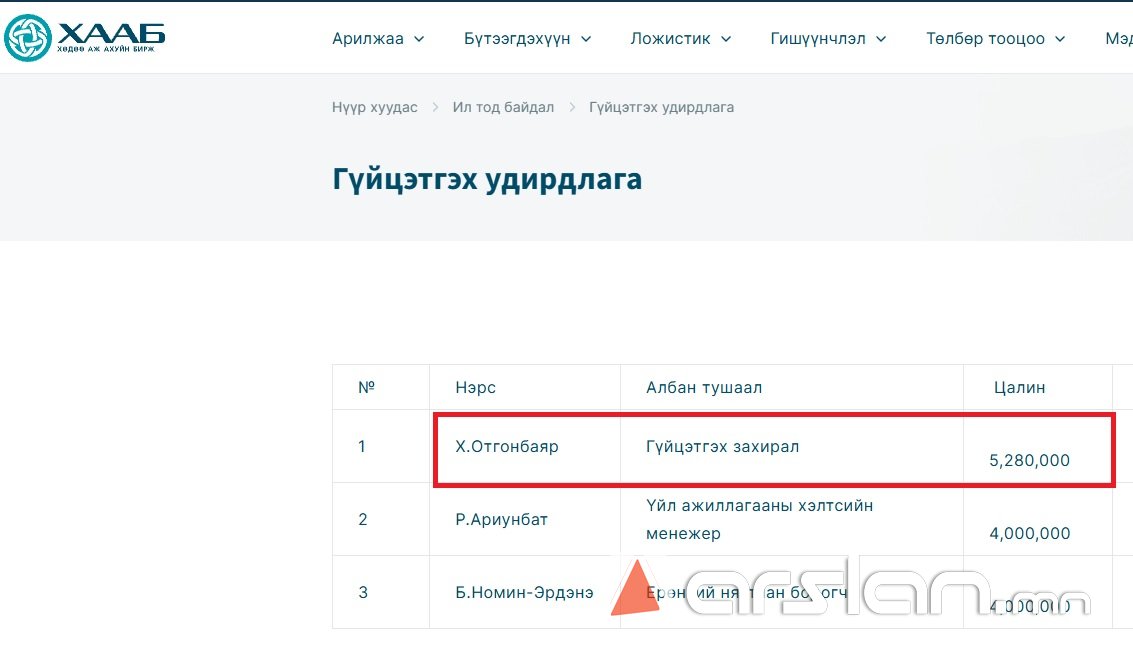The height and width of the screenshot is (659, 1133).
Task: Select Р.Ариунбат in the second row
Action: coord(501,519)
